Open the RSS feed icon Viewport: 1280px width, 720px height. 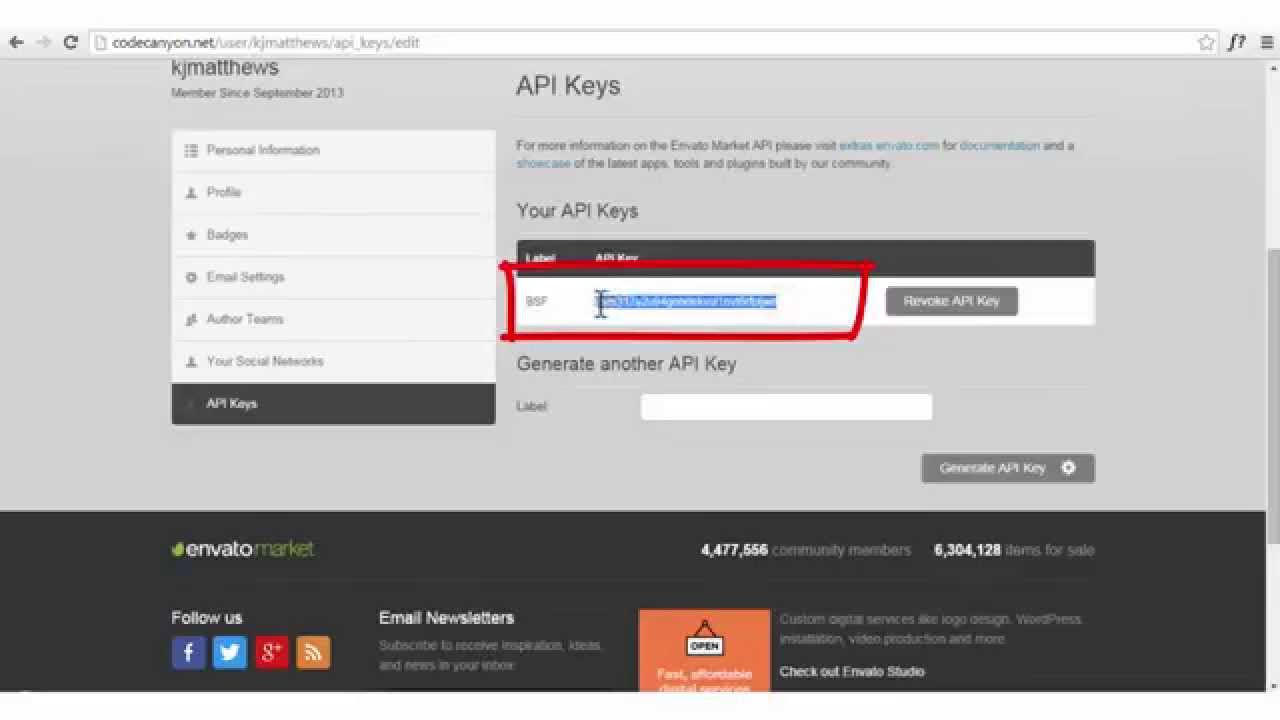pos(313,653)
